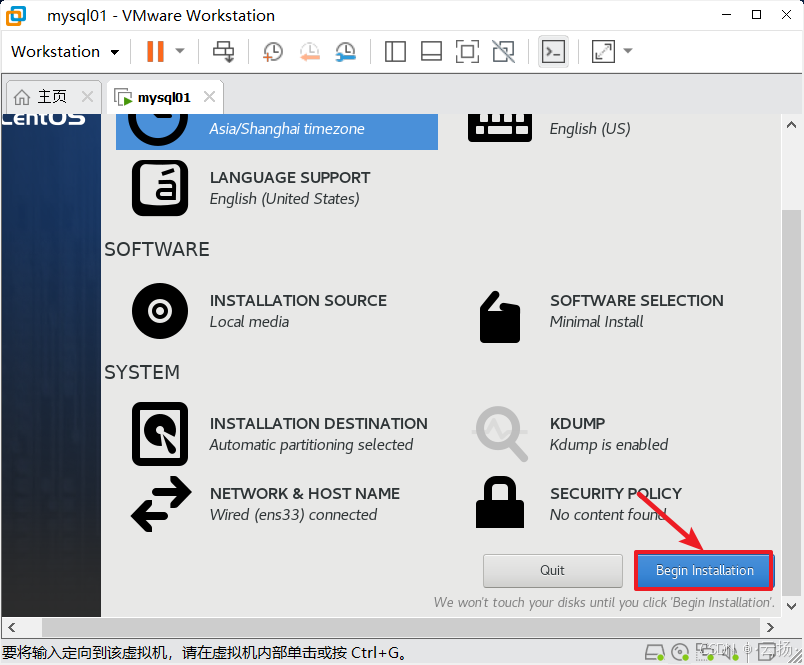Click the Minimal Install text
This screenshot has width=804, height=665.
tap(596, 321)
